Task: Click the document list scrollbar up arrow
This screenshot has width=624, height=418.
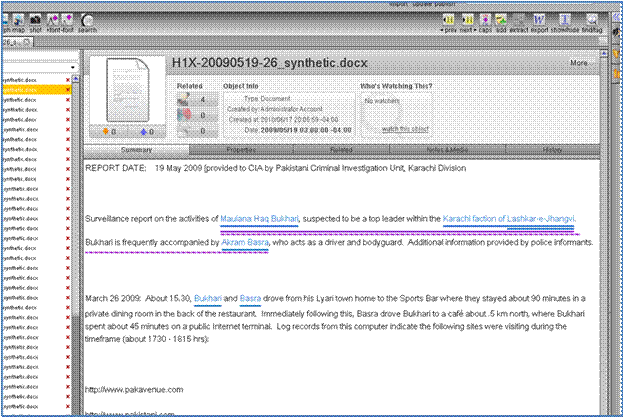Action: (75, 79)
